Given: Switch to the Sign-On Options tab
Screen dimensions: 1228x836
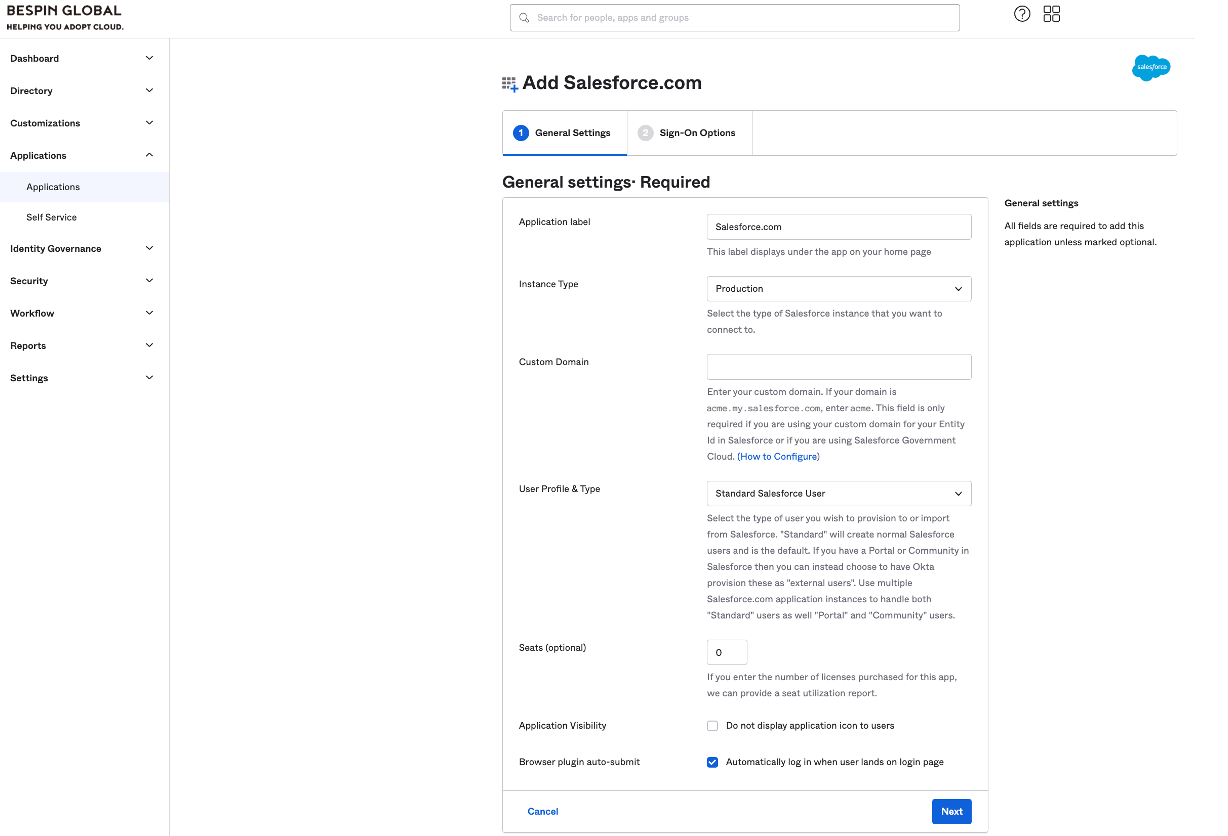Looking at the screenshot, I should click(x=689, y=133).
